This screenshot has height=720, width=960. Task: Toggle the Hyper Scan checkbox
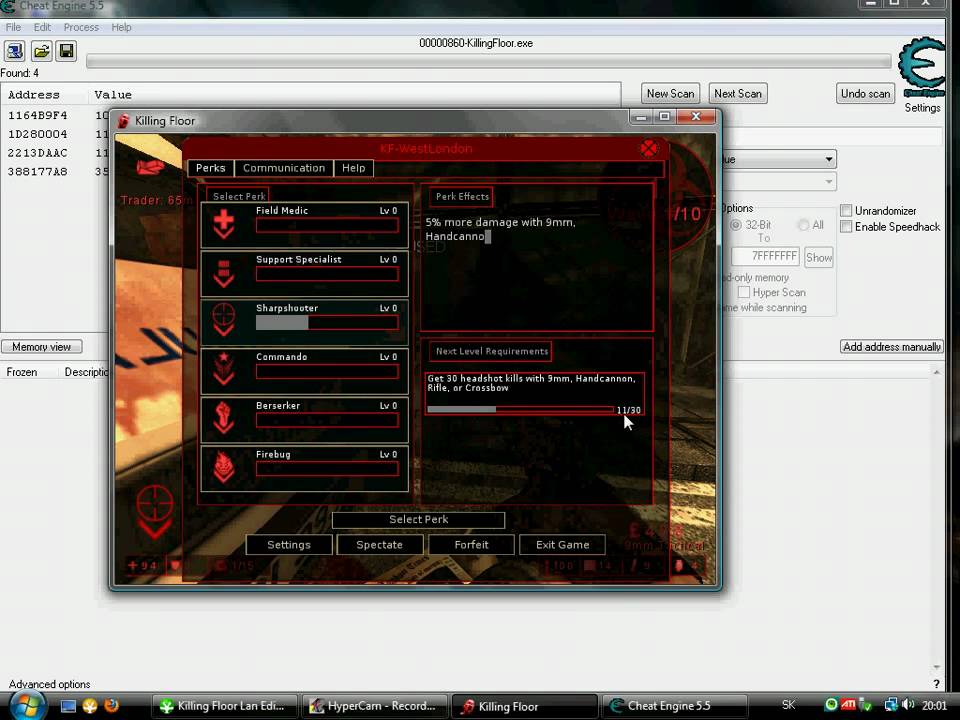coord(744,292)
